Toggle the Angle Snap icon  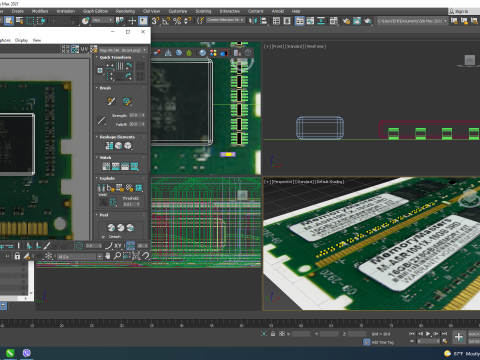[x=166, y=21]
